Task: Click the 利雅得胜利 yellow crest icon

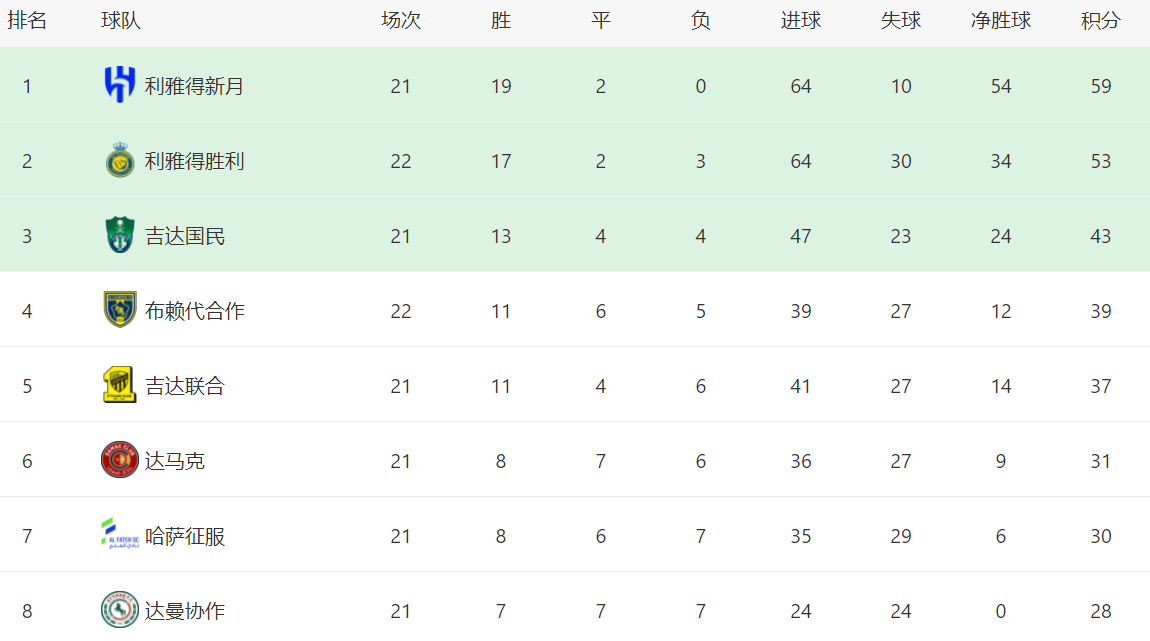Action: [x=120, y=160]
